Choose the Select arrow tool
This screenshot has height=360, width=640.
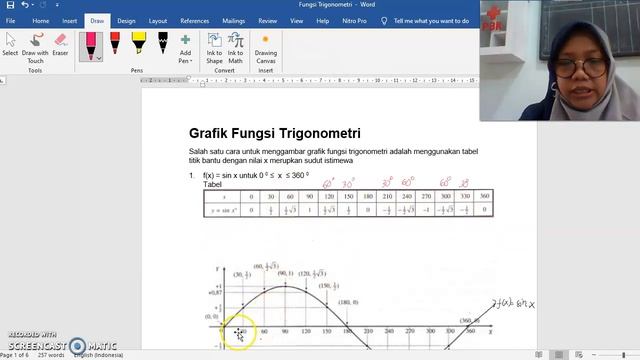tap(10, 45)
